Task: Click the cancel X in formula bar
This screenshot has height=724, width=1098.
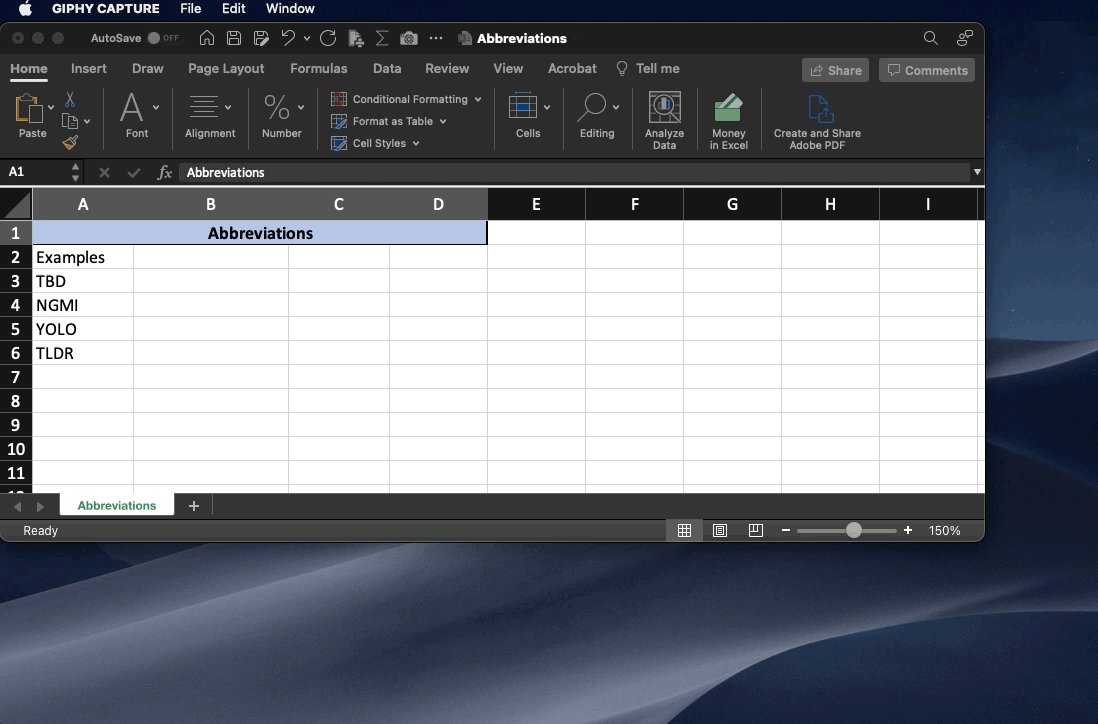Action: [104, 172]
